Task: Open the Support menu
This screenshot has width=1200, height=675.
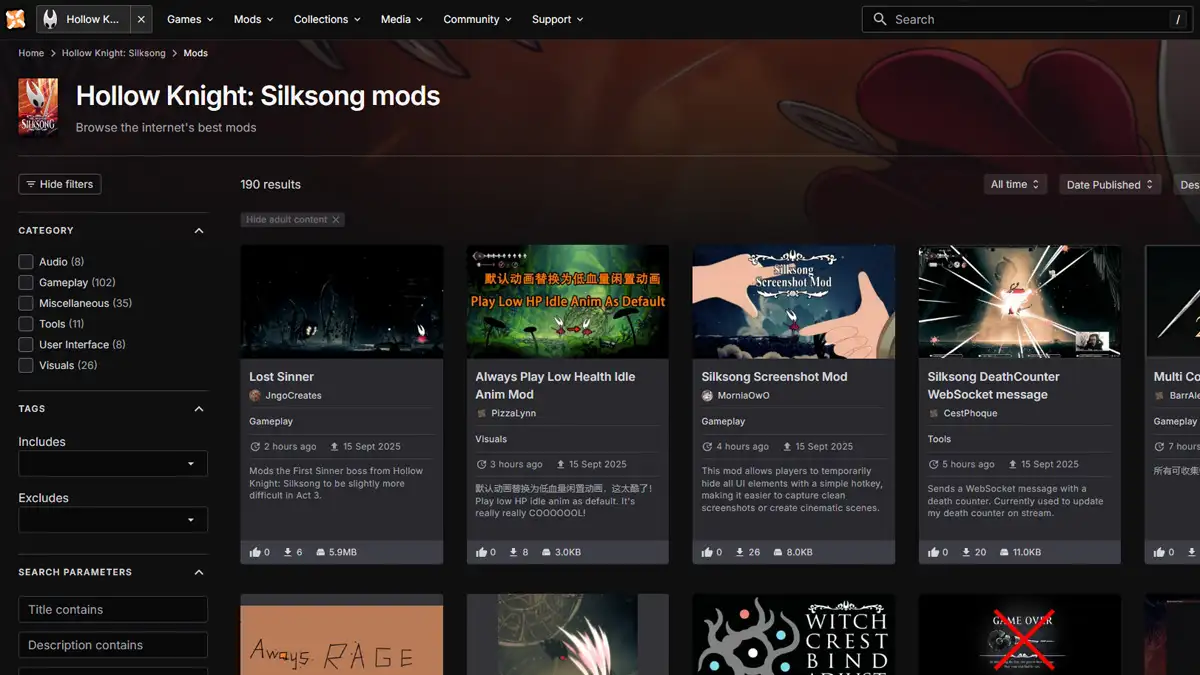Action: tap(557, 19)
